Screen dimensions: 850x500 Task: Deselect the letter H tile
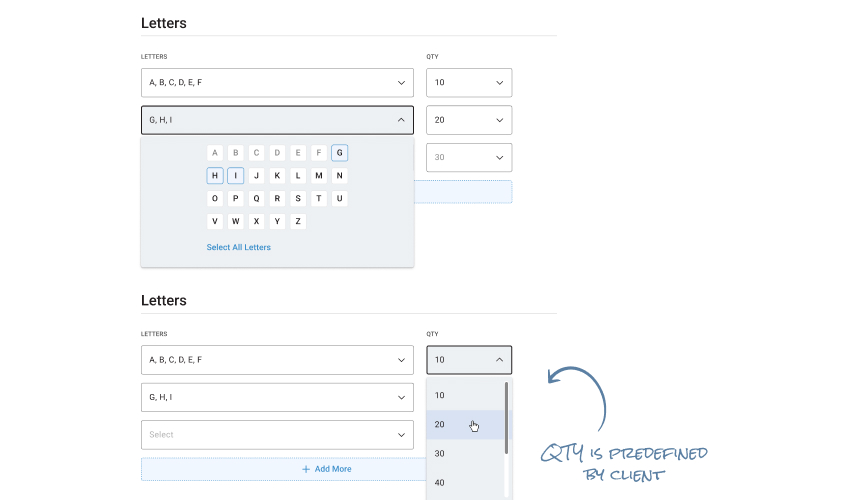point(215,176)
